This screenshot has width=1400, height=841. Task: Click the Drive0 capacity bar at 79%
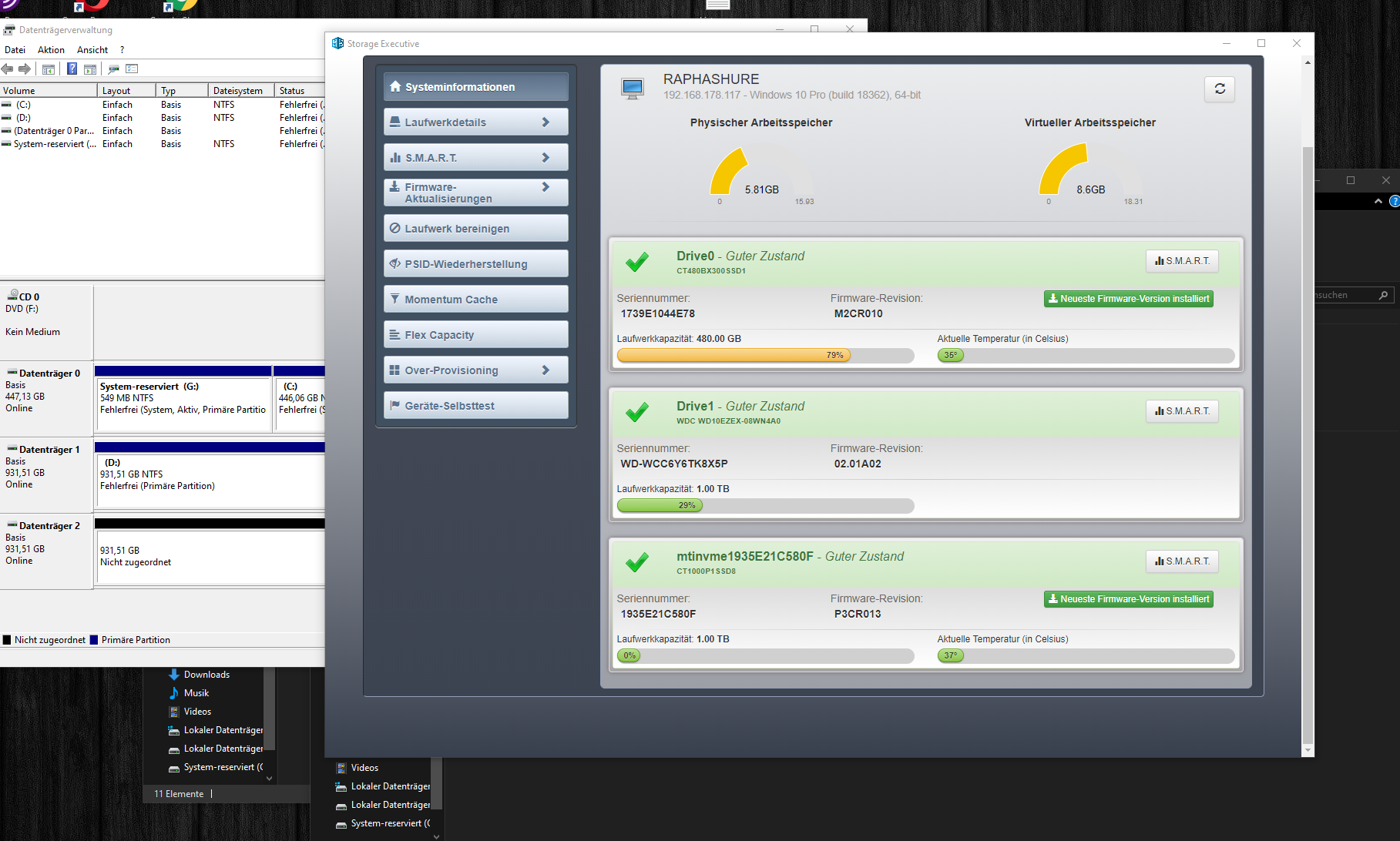coord(765,355)
